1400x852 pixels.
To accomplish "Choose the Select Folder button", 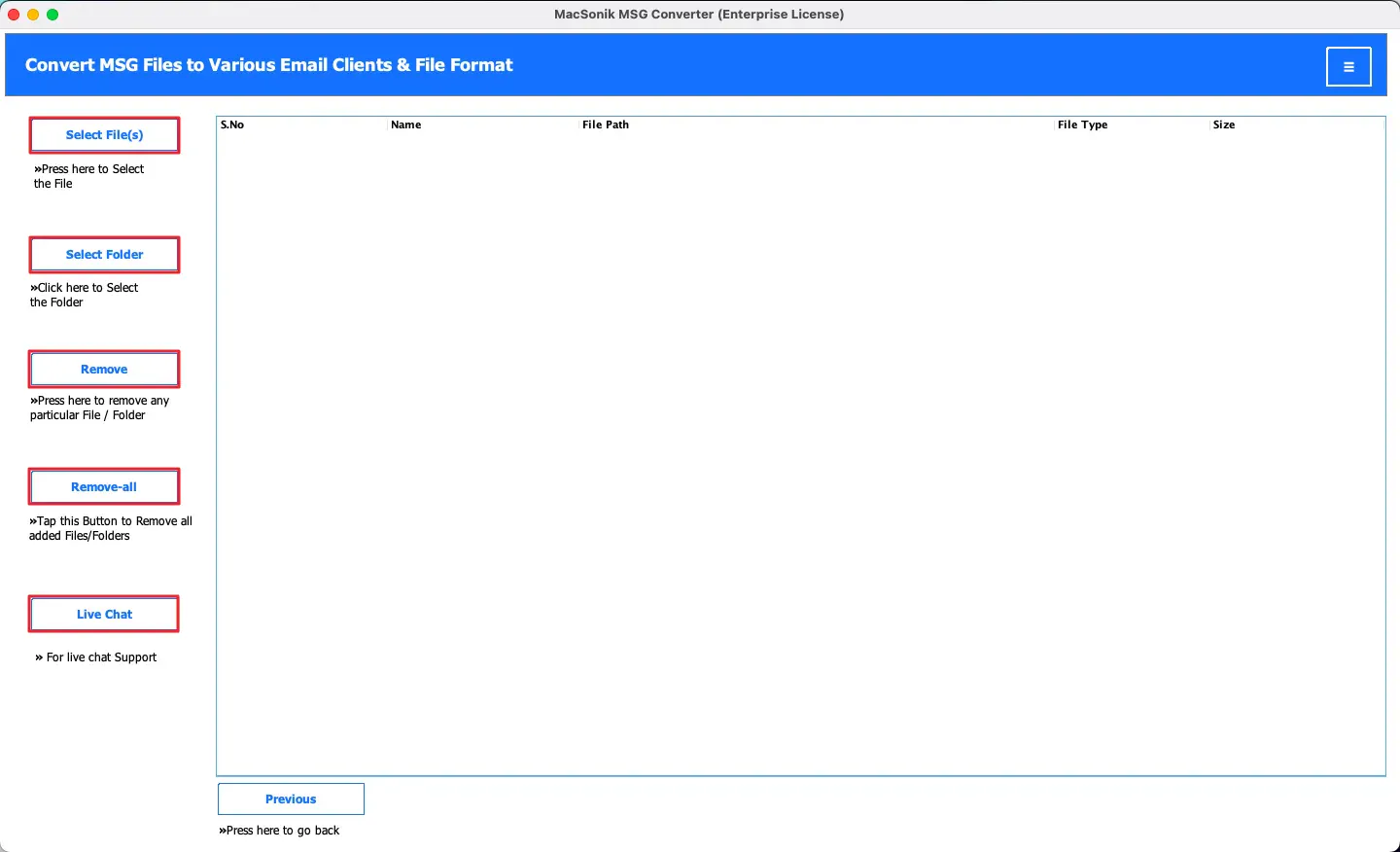I will [x=105, y=255].
